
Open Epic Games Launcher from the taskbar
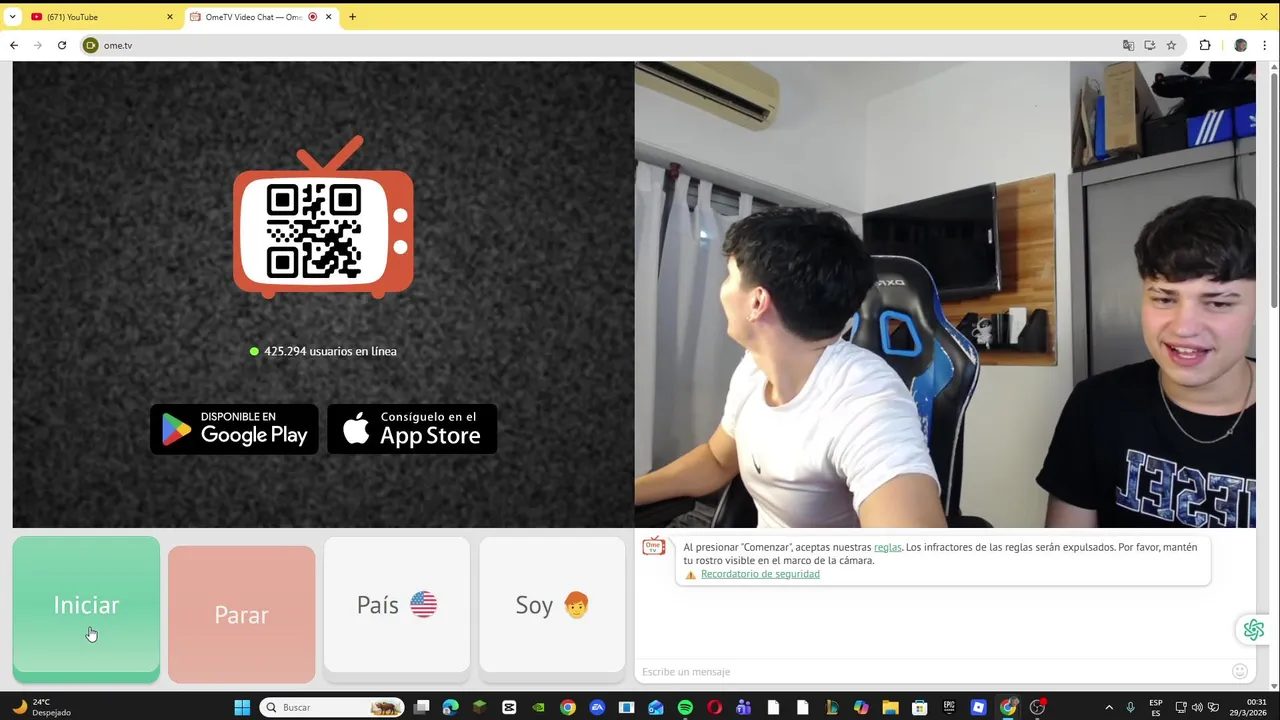pos(949,707)
